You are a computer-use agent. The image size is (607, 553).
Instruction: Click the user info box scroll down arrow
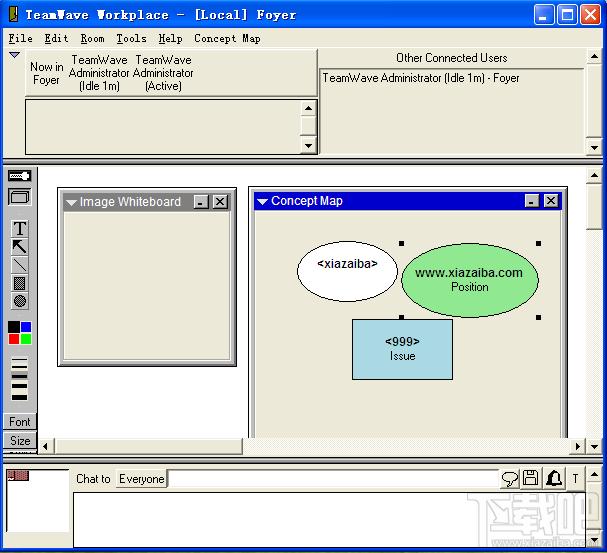pyautogui.click(x=308, y=146)
